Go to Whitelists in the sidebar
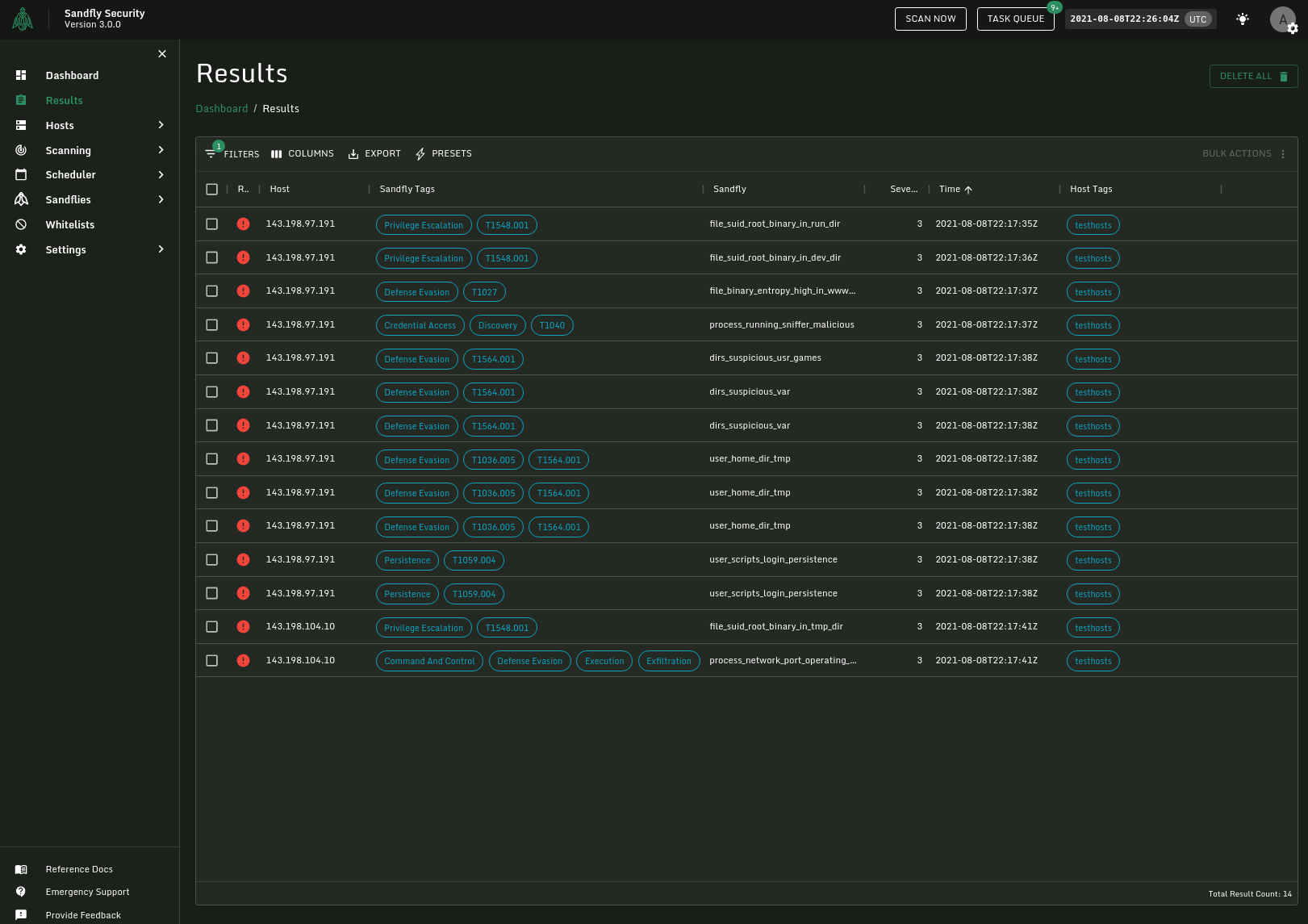Viewport: 1308px width, 924px height. [x=69, y=225]
